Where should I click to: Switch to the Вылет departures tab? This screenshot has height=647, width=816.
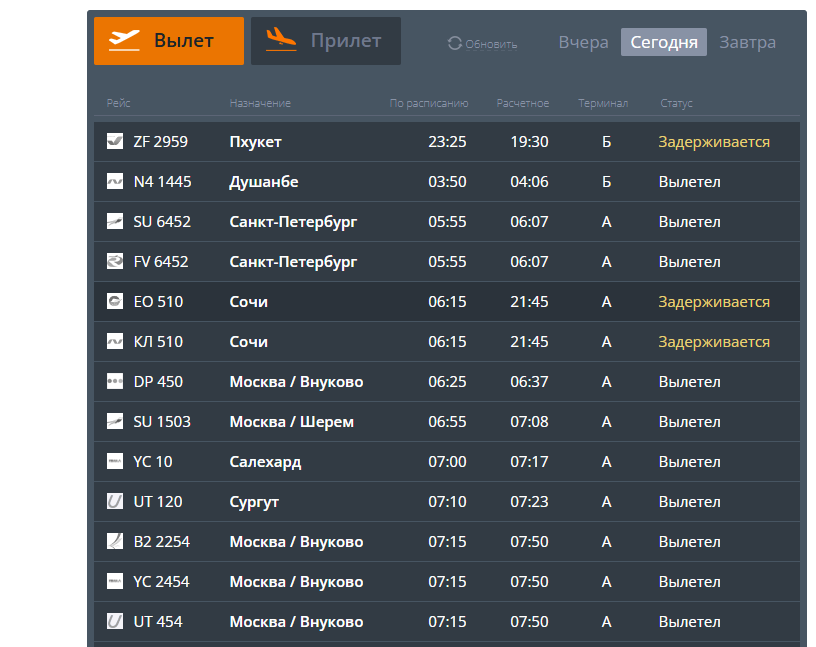click(x=169, y=41)
